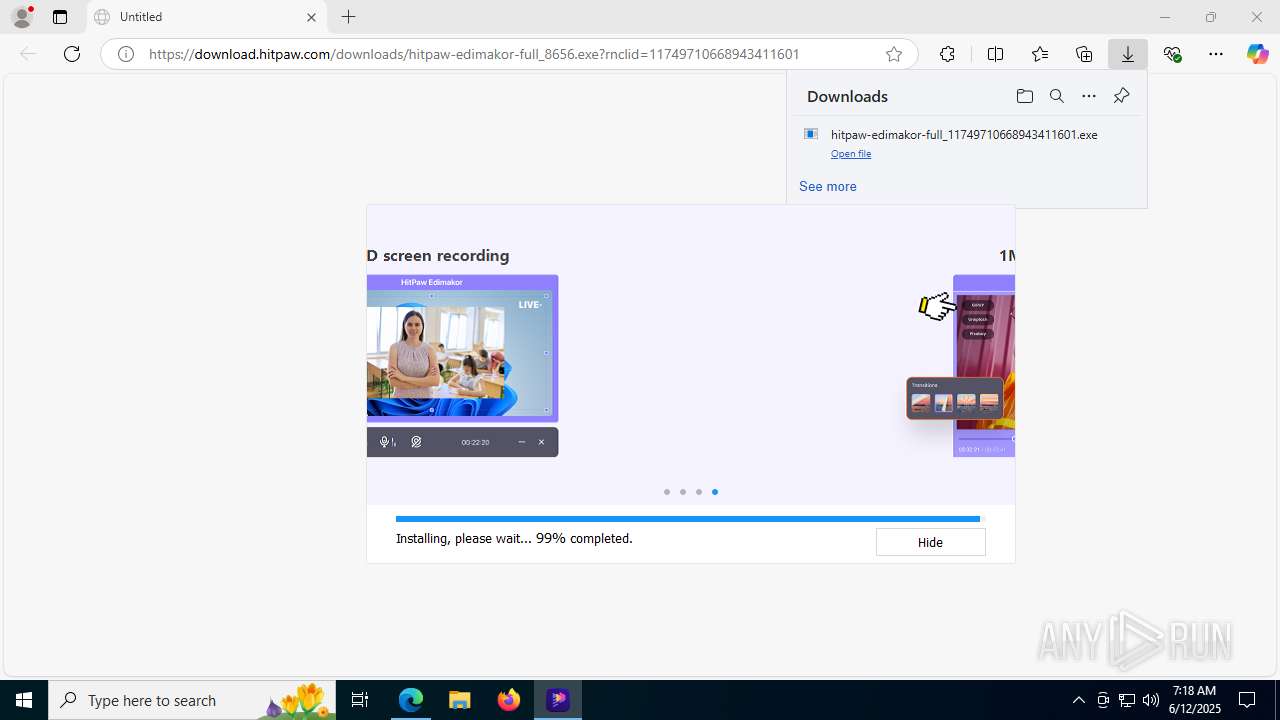The height and width of the screenshot is (720, 1280).
Task: Open the notification center icon
Action: coord(1247,700)
